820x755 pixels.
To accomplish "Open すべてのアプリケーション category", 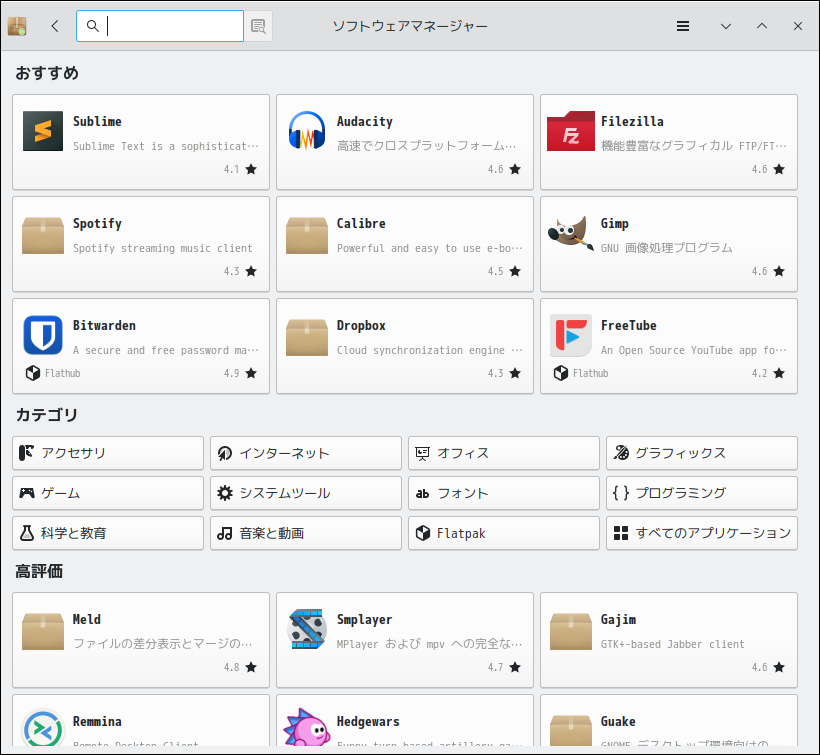I will (x=702, y=533).
